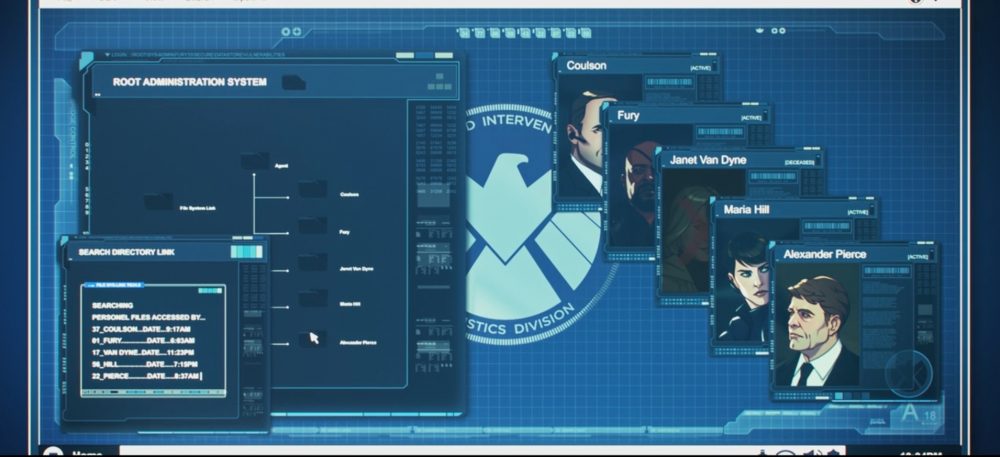The width and height of the screenshot is (1000, 457).
Task: Click the small square grid in Root Administration header
Action: [x=439, y=82]
